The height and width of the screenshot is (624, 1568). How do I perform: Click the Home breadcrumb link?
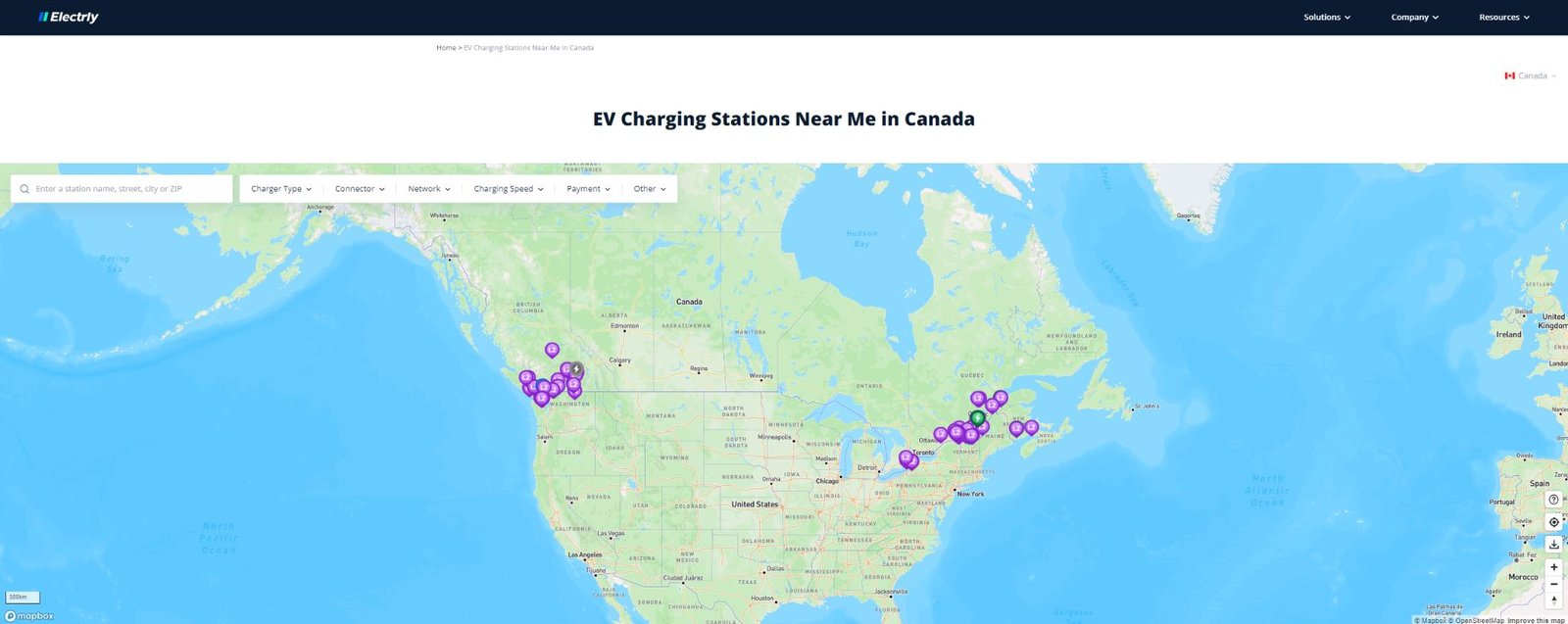point(446,48)
